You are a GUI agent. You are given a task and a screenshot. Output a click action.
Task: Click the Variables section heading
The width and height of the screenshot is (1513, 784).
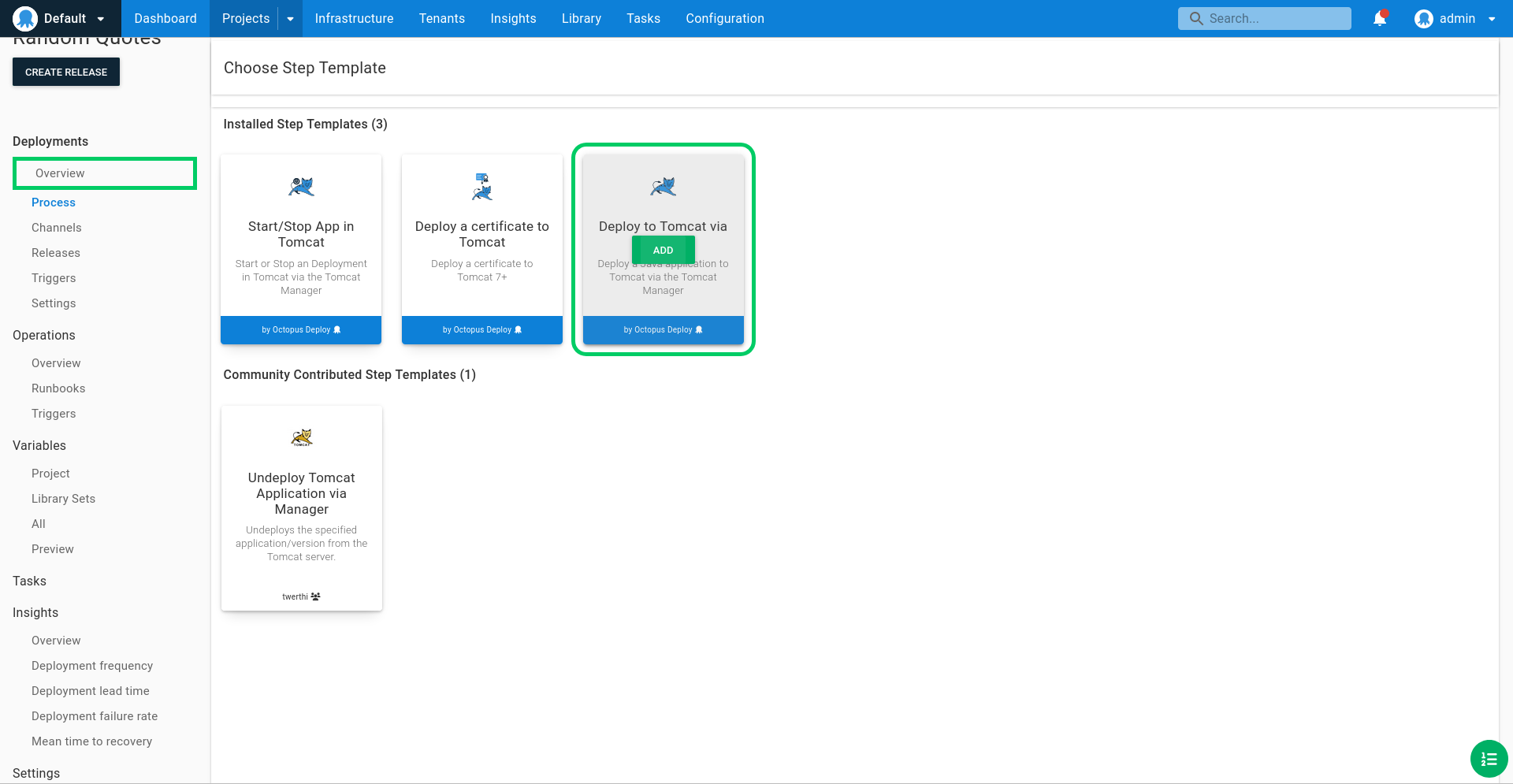[x=39, y=445]
